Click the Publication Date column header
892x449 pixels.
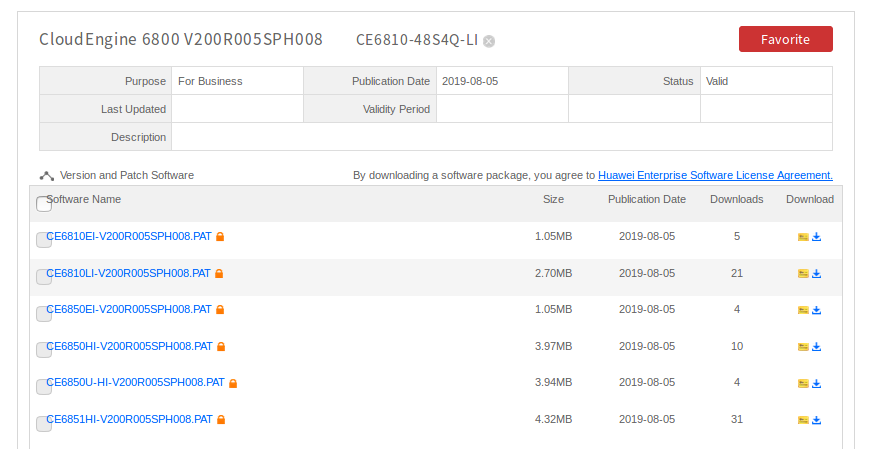click(647, 199)
